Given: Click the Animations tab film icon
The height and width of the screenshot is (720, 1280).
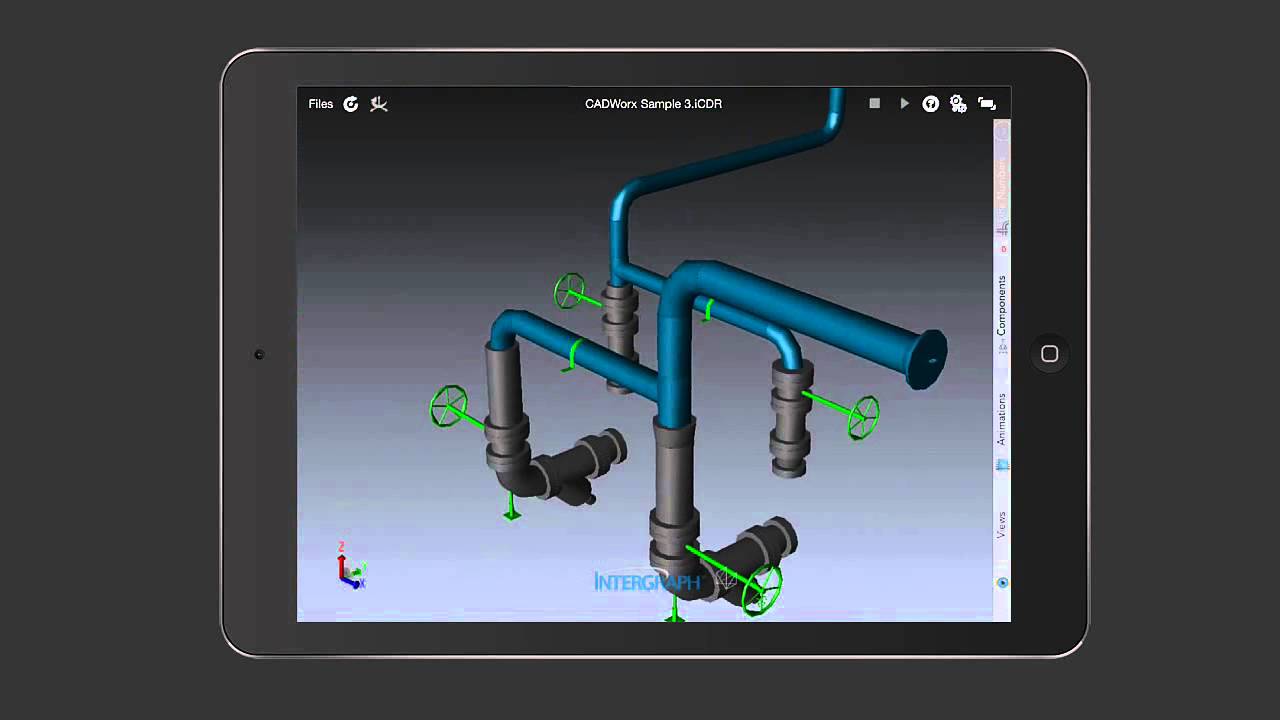Looking at the screenshot, I should click(1002, 465).
